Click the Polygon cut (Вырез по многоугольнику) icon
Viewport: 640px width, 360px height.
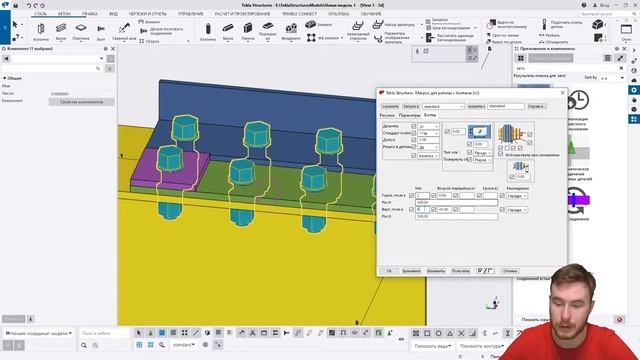tap(490, 25)
